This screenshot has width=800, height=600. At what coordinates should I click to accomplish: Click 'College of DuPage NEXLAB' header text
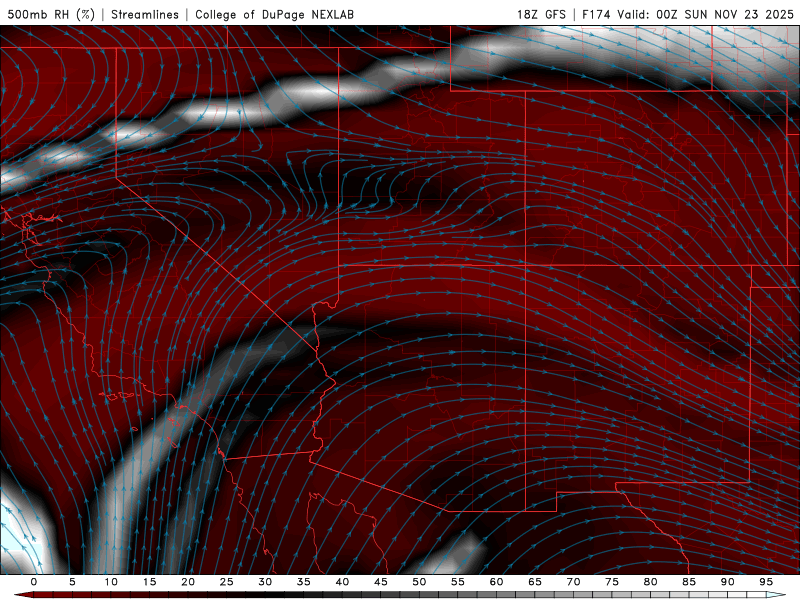(x=274, y=14)
